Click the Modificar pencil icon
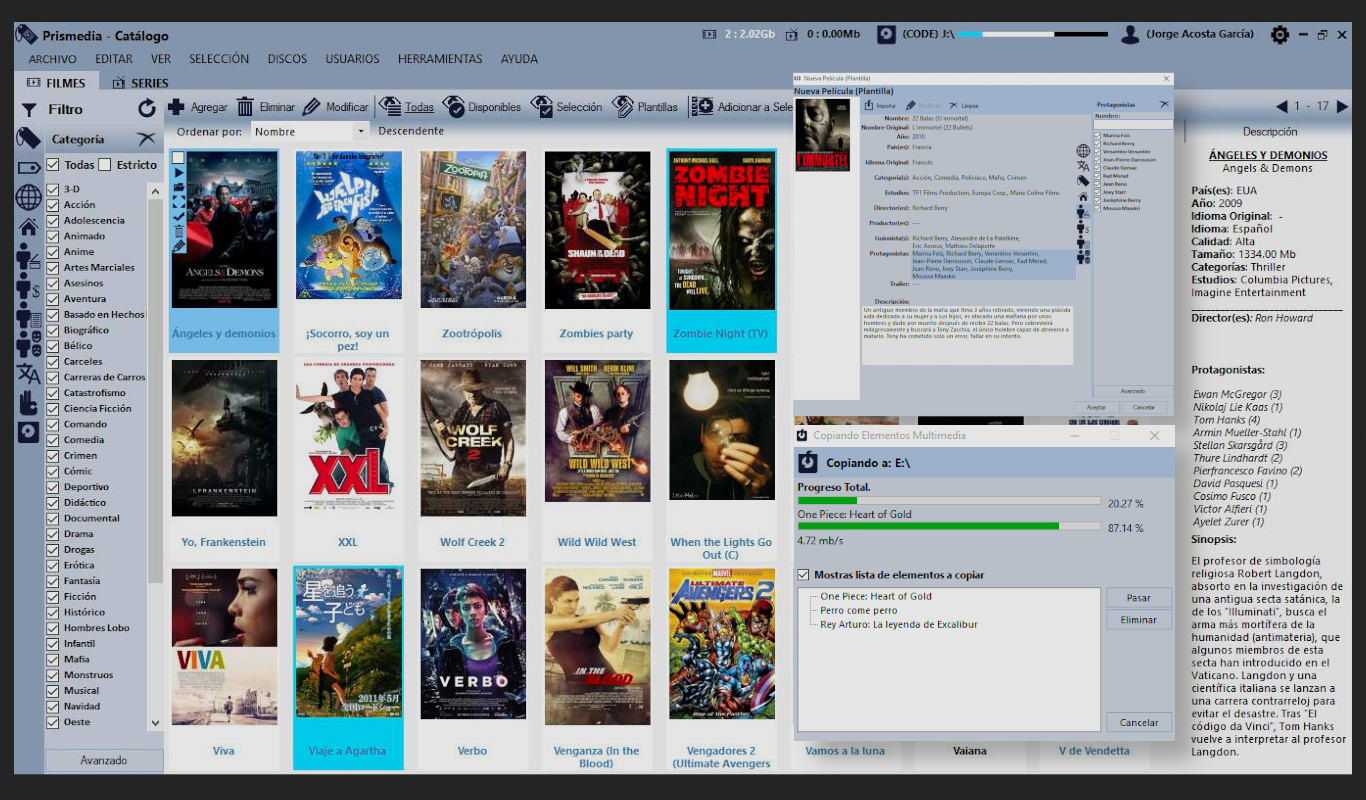 point(311,107)
